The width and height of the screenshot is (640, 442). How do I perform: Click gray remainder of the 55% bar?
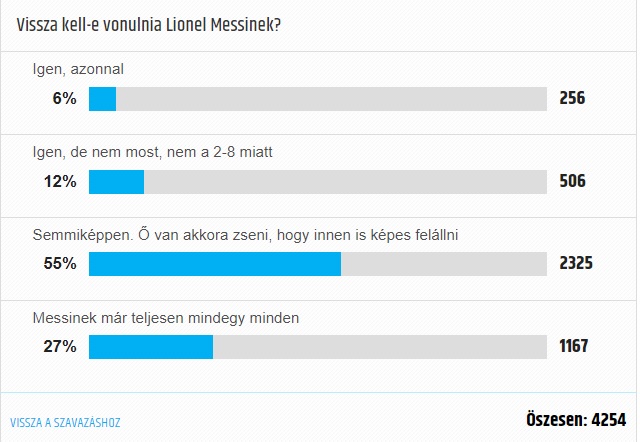[444, 264]
